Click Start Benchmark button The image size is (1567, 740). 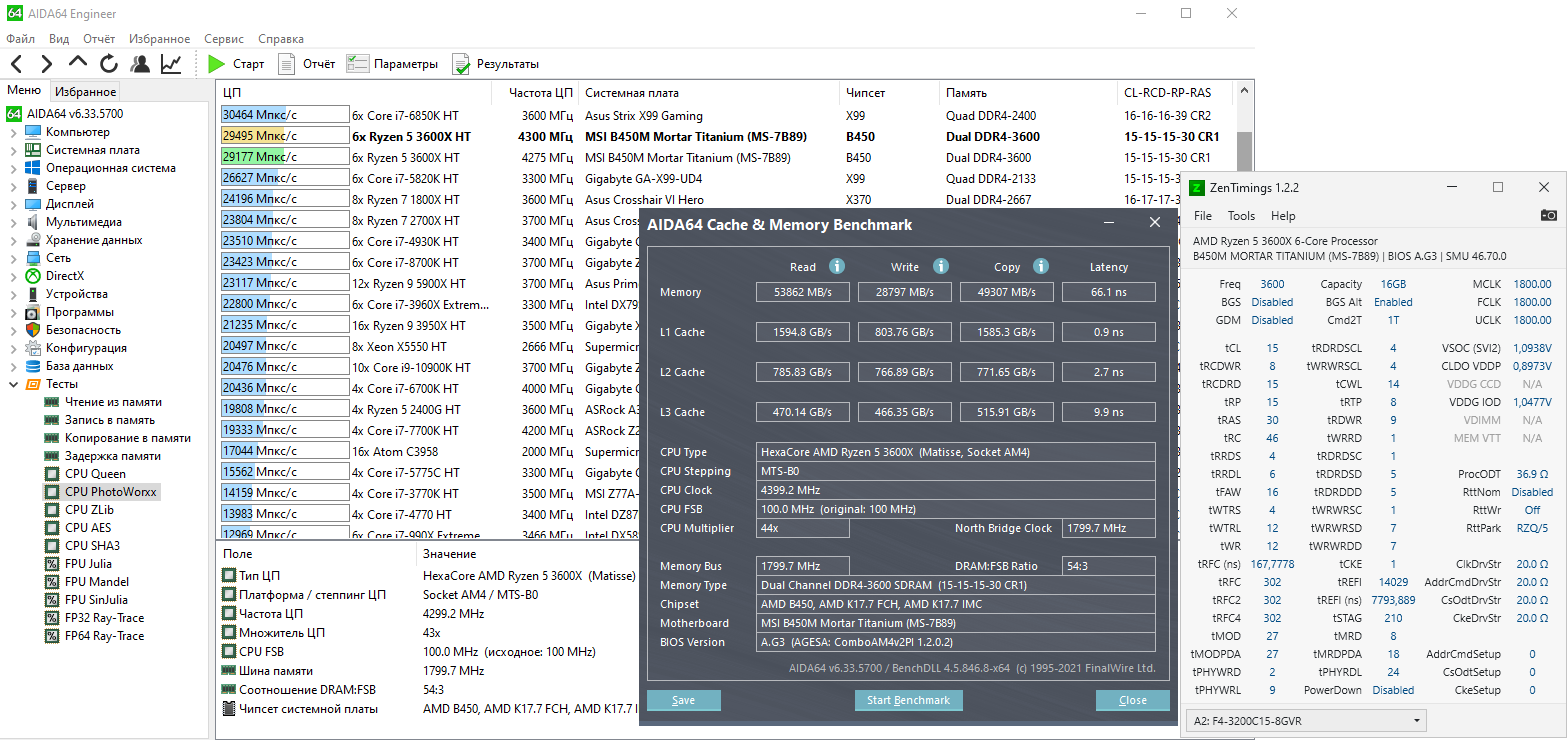908,700
